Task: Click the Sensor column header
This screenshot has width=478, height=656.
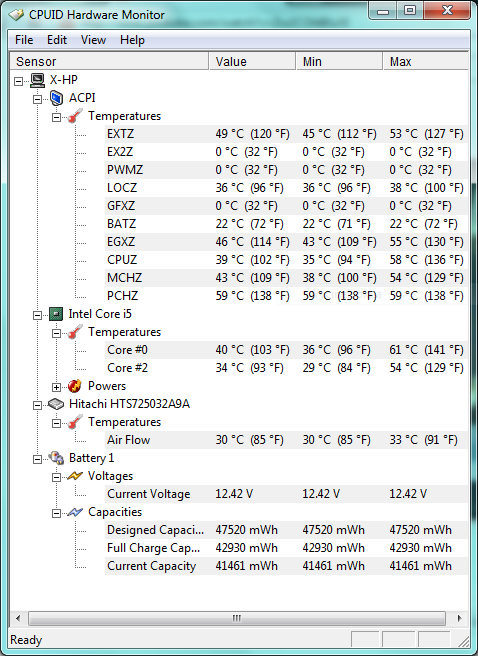Action: coord(109,62)
